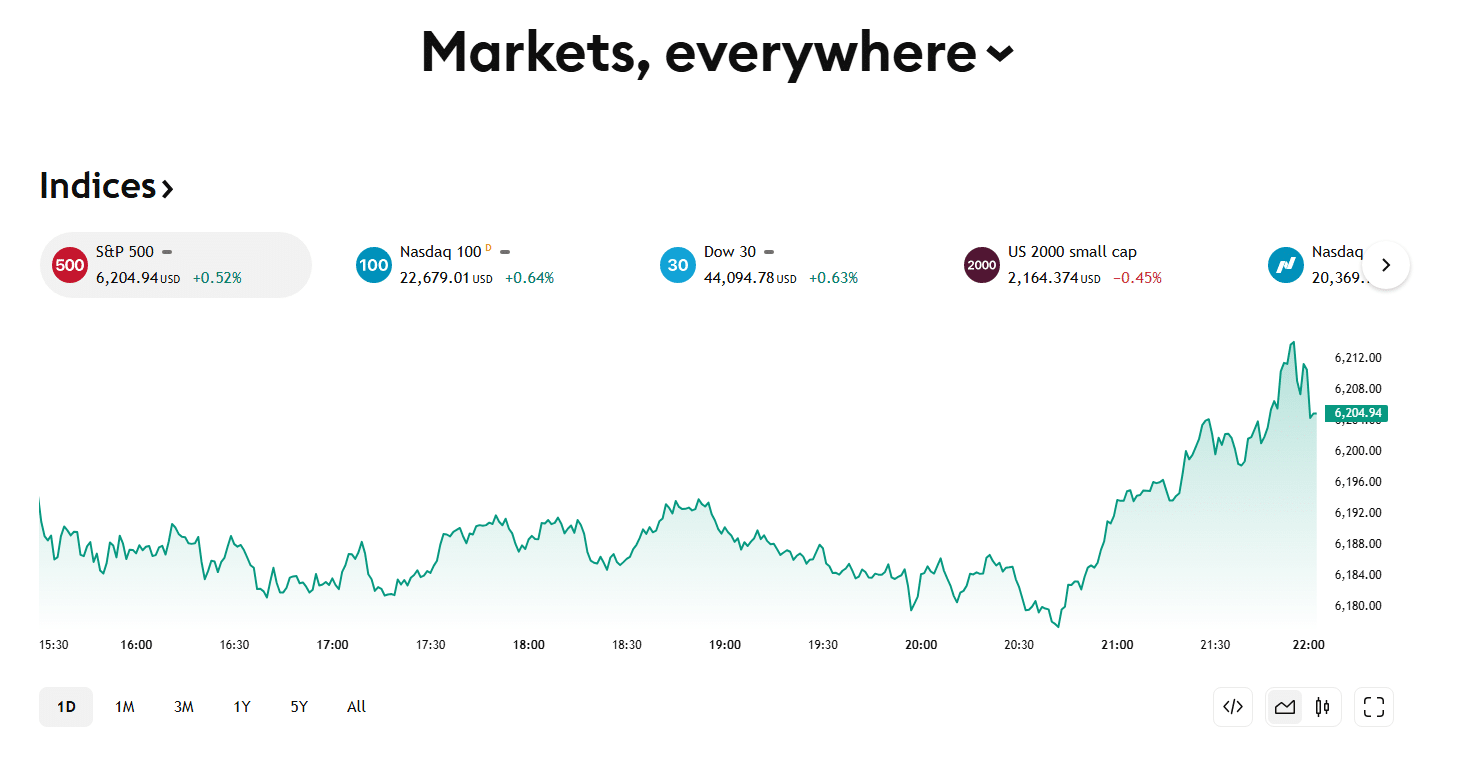Screen dimensions: 1479x761
Task: Select the 1Y time range tab
Action: 242,707
